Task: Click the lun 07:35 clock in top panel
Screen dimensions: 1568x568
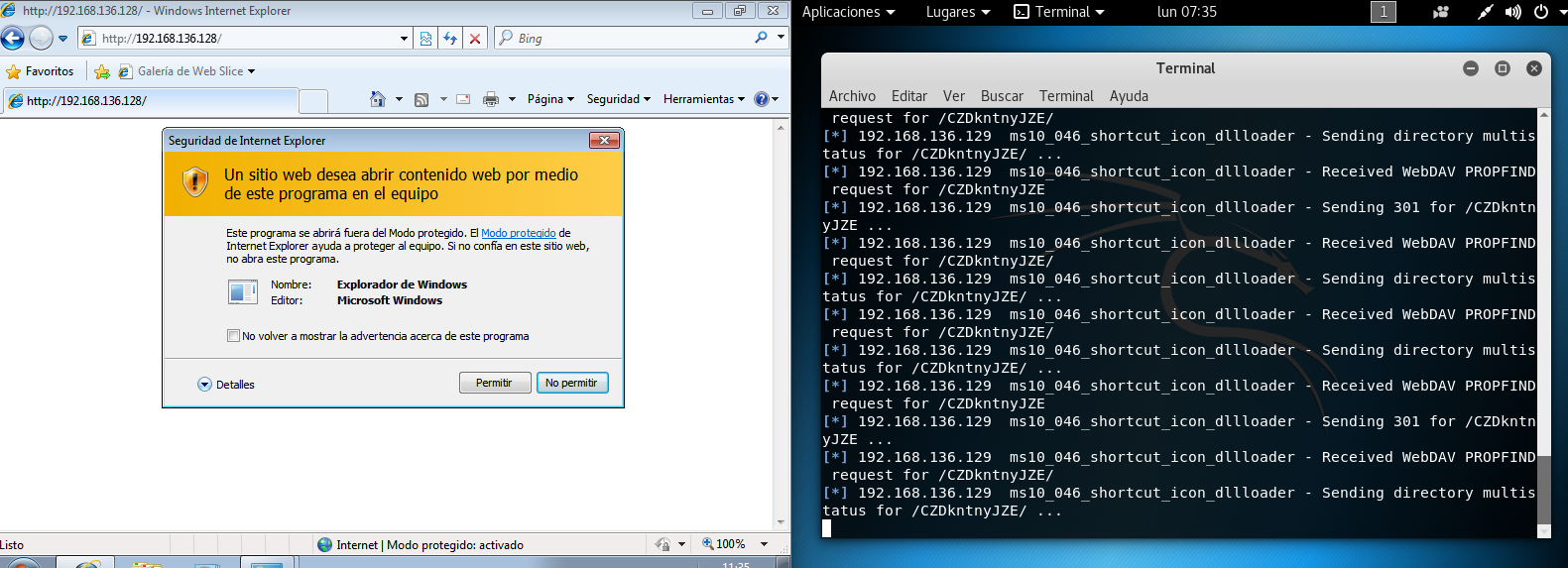Action: 1186,12
